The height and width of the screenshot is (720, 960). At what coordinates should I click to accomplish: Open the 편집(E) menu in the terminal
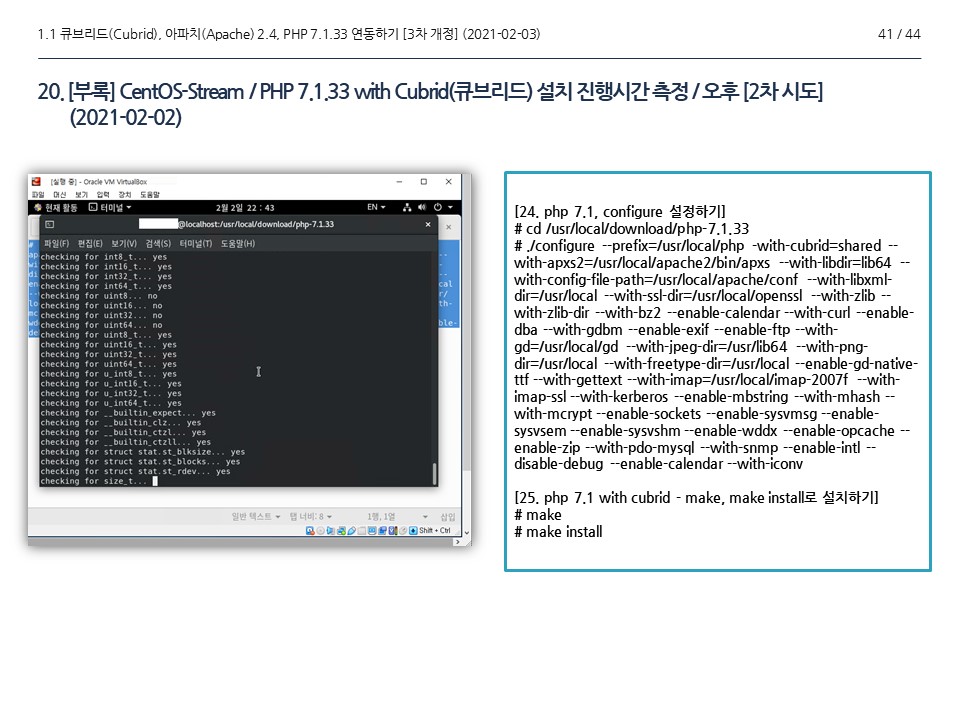pyautogui.click(x=90, y=244)
